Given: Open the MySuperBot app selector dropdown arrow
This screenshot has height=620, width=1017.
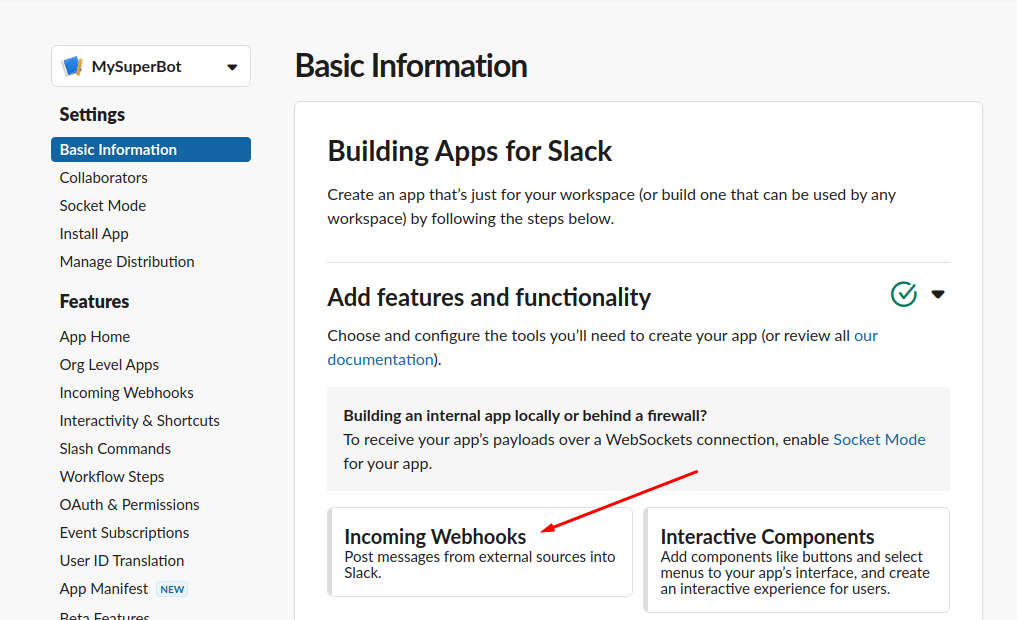Looking at the screenshot, I should [x=232, y=67].
